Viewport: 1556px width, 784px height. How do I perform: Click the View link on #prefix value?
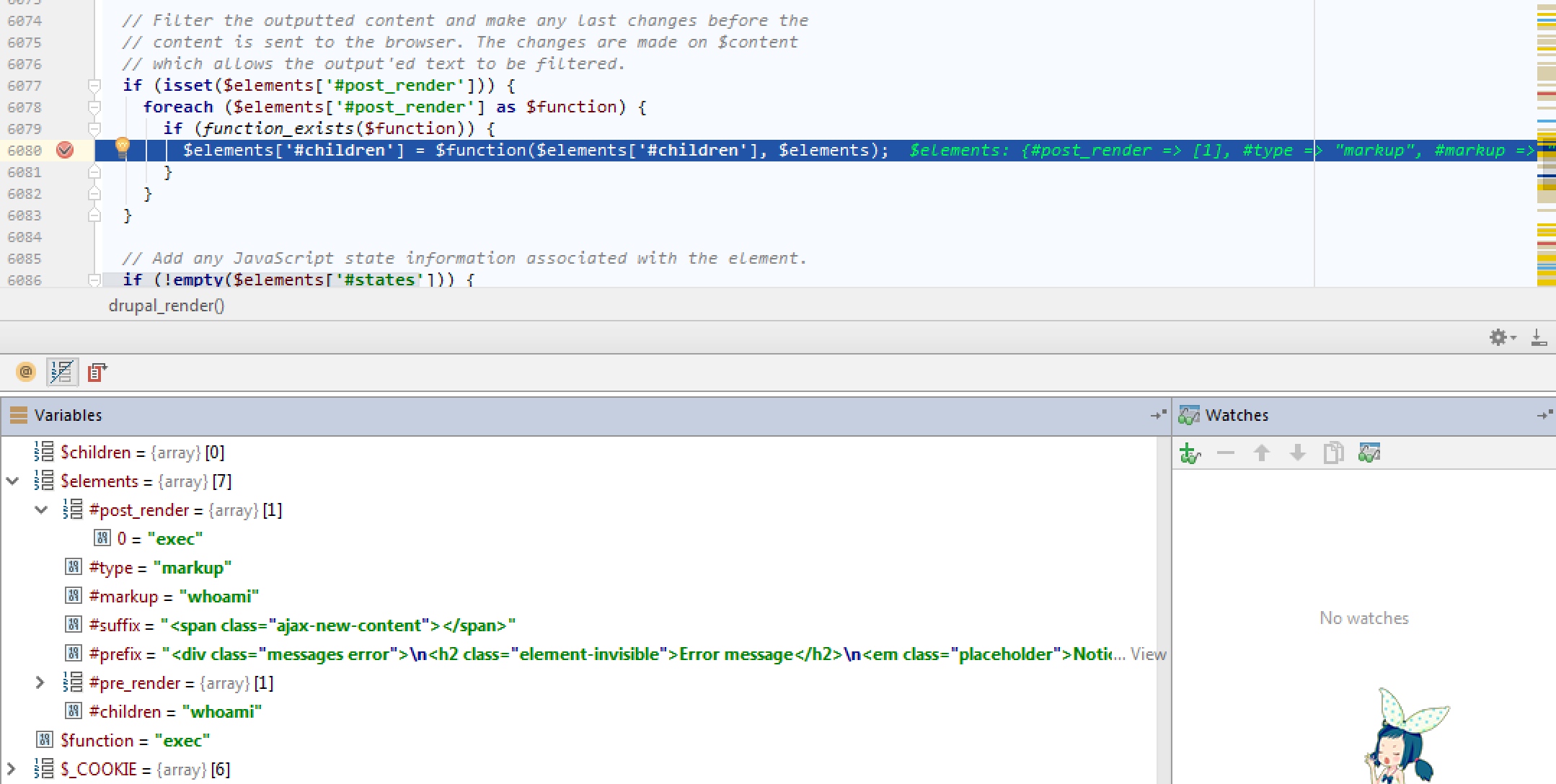tap(1148, 654)
